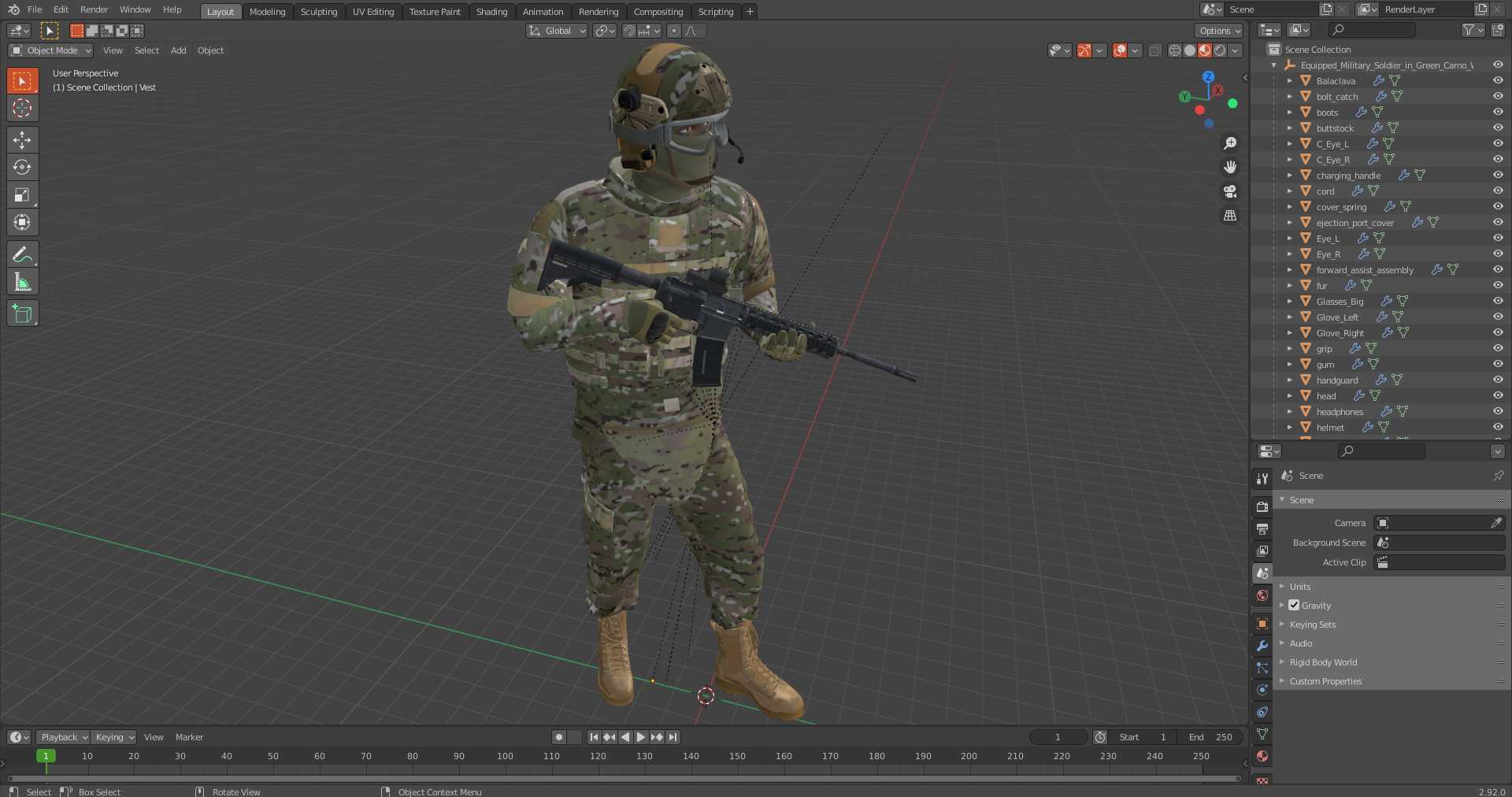Open the Render properties tab
This screenshot has width=1512, height=797.
(1262, 506)
